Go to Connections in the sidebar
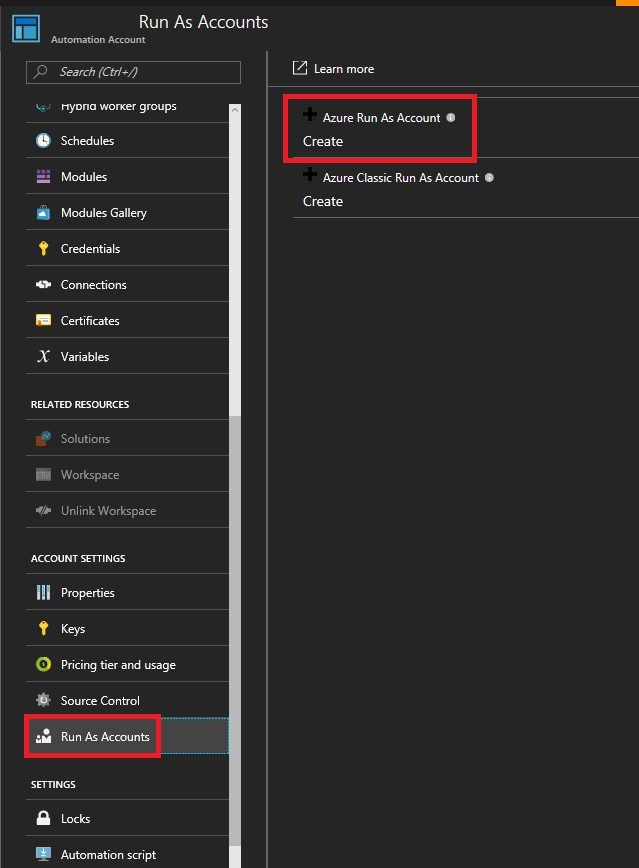This screenshot has width=639, height=868. [x=127, y=285]
